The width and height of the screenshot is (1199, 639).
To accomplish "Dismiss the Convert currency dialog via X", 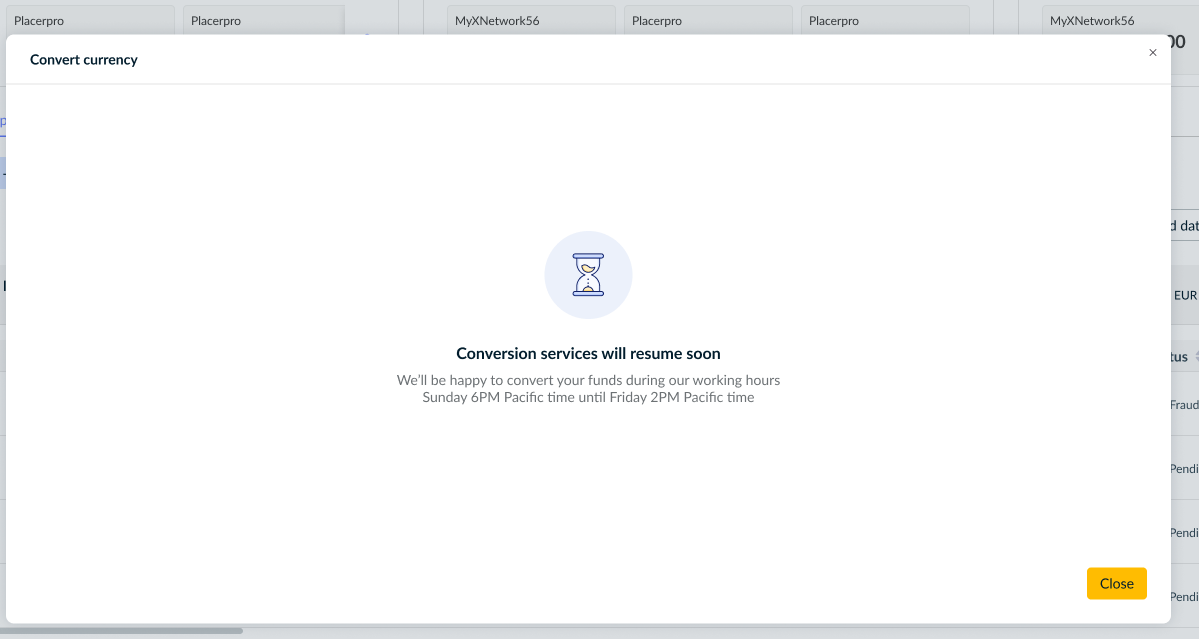I will pyautogui.click(x=1152, y=53).
